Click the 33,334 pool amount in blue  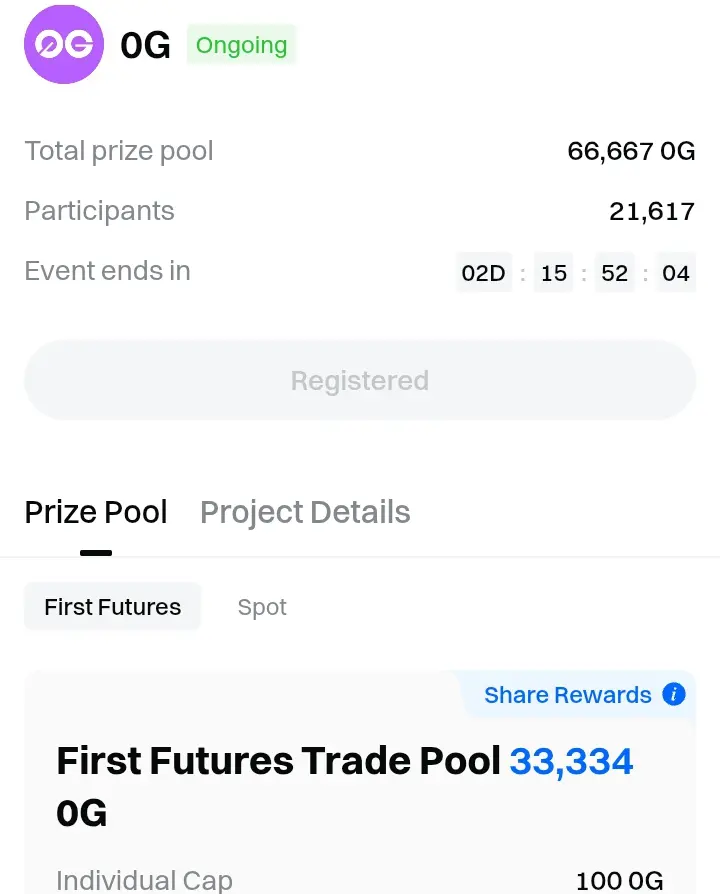click(571, 762)
